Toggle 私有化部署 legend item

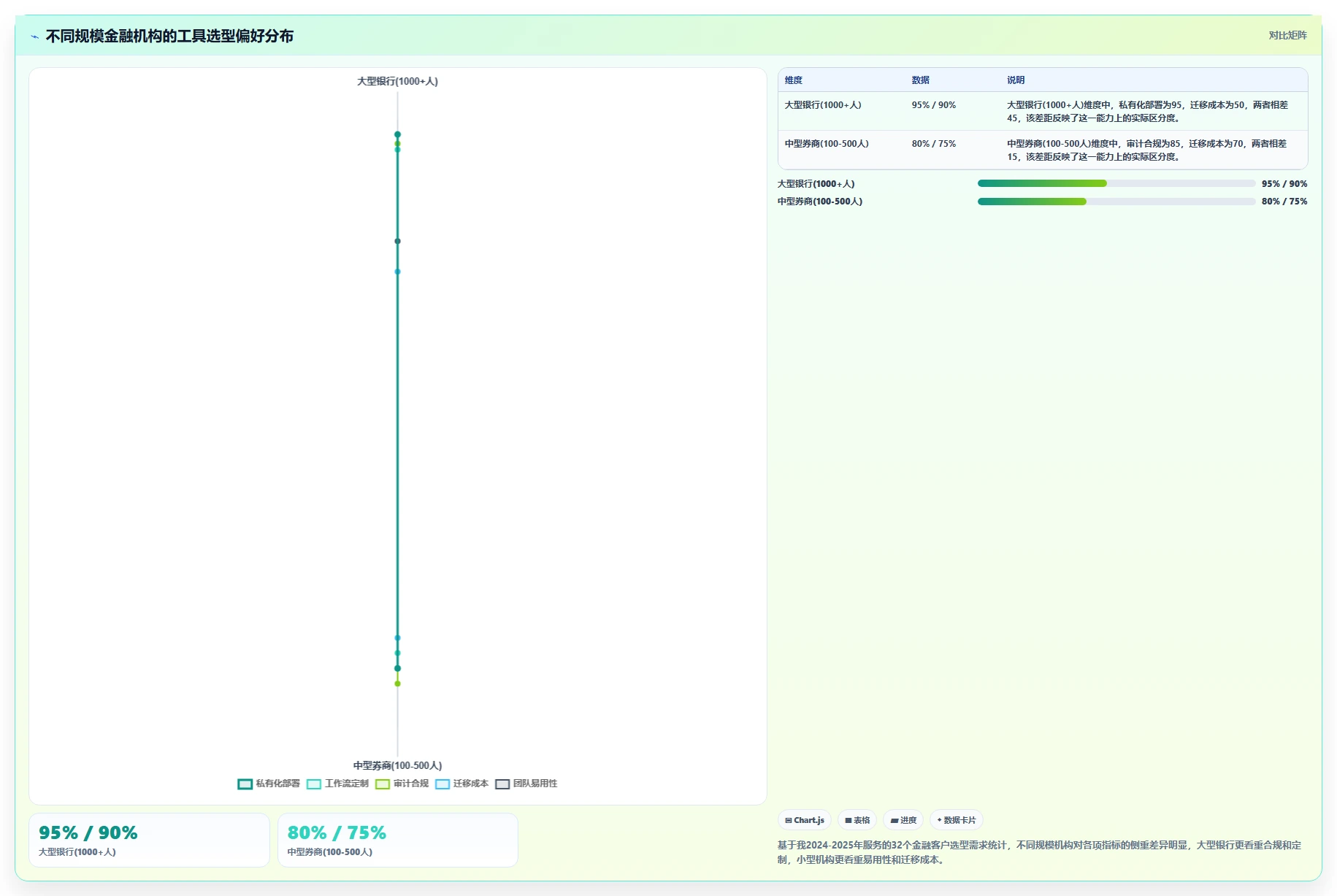269,784
